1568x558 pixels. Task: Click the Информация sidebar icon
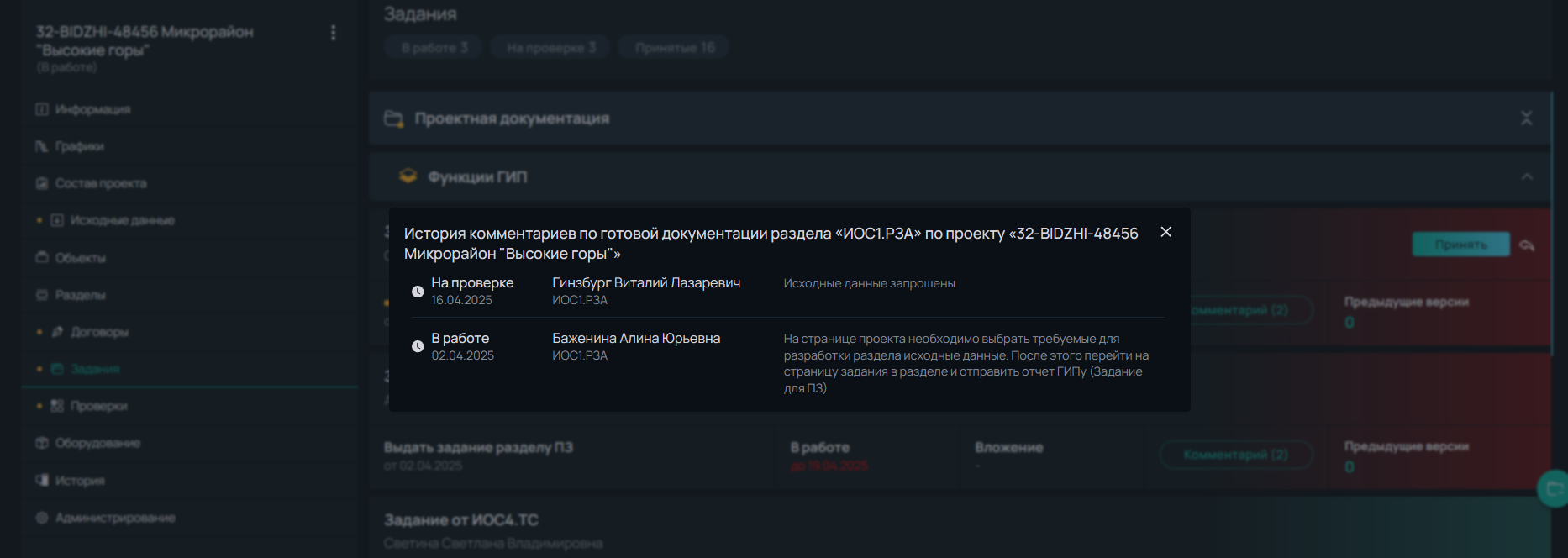(42, 109)
